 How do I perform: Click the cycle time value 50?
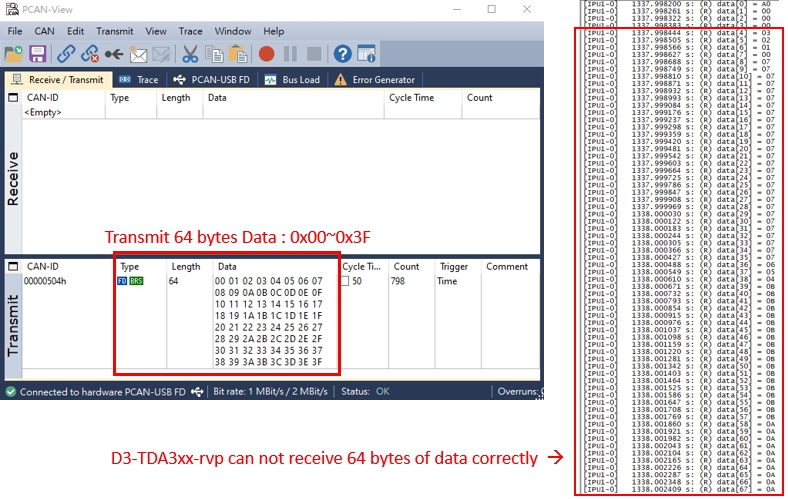[x=357, y=281]
